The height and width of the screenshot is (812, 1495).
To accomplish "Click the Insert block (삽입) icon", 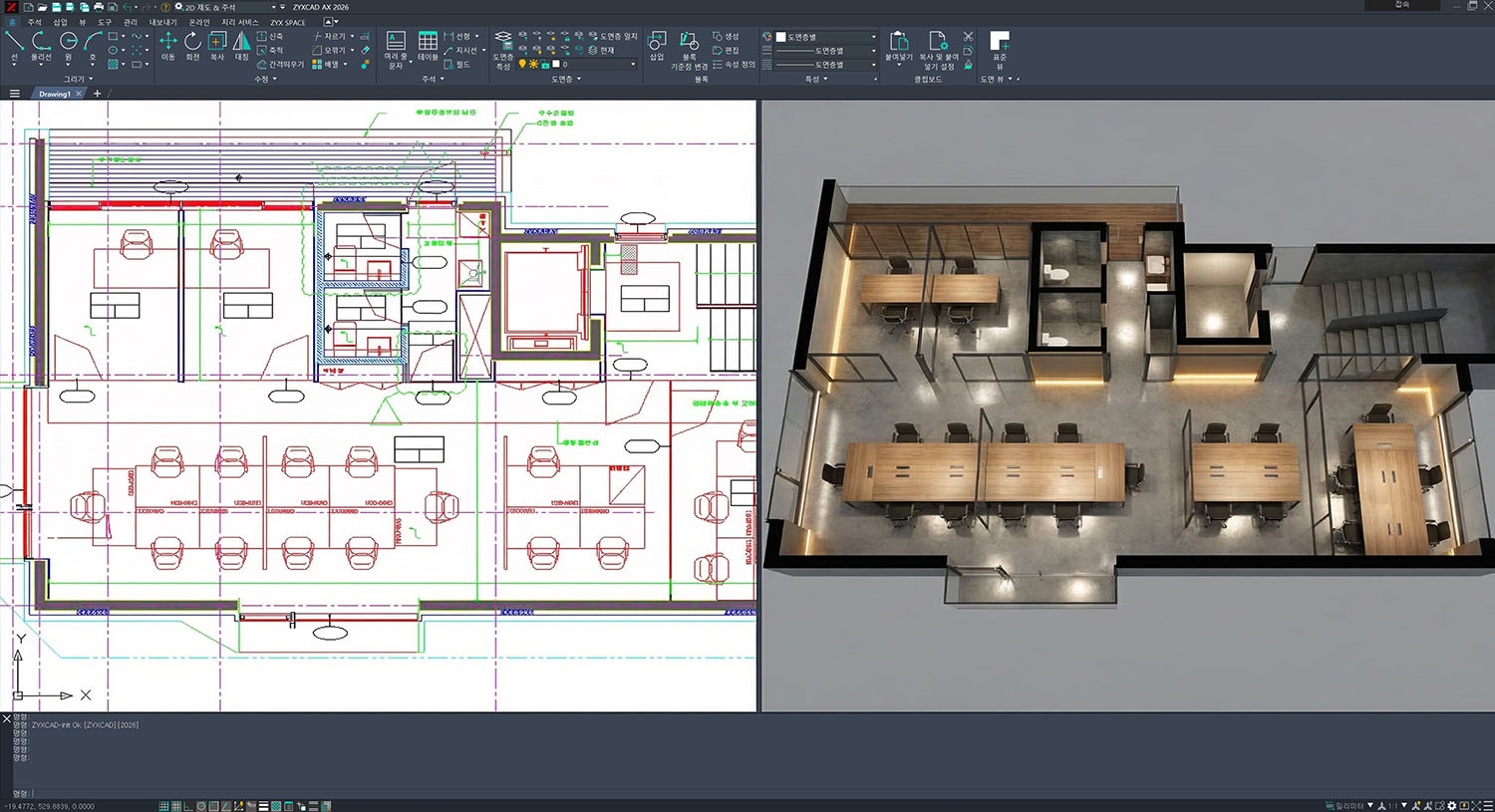I will [657, 42].
